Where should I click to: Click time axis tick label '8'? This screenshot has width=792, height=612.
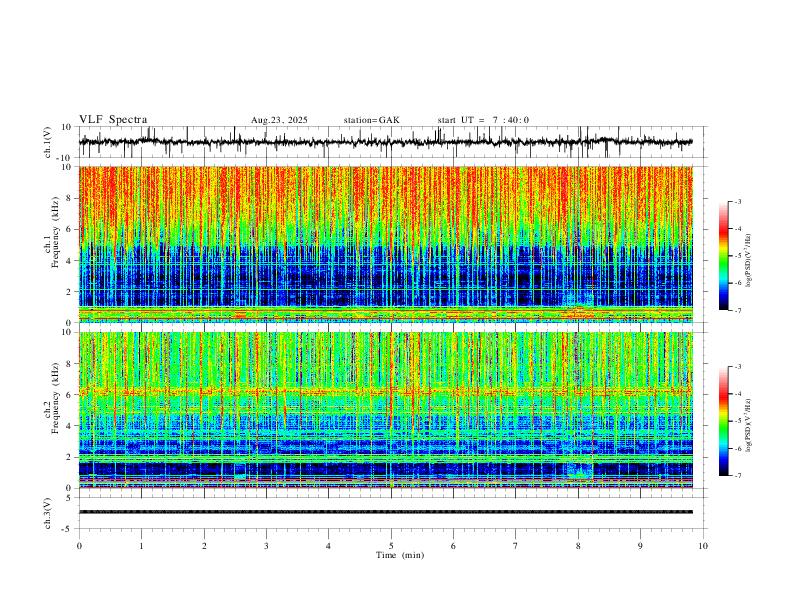578,546
